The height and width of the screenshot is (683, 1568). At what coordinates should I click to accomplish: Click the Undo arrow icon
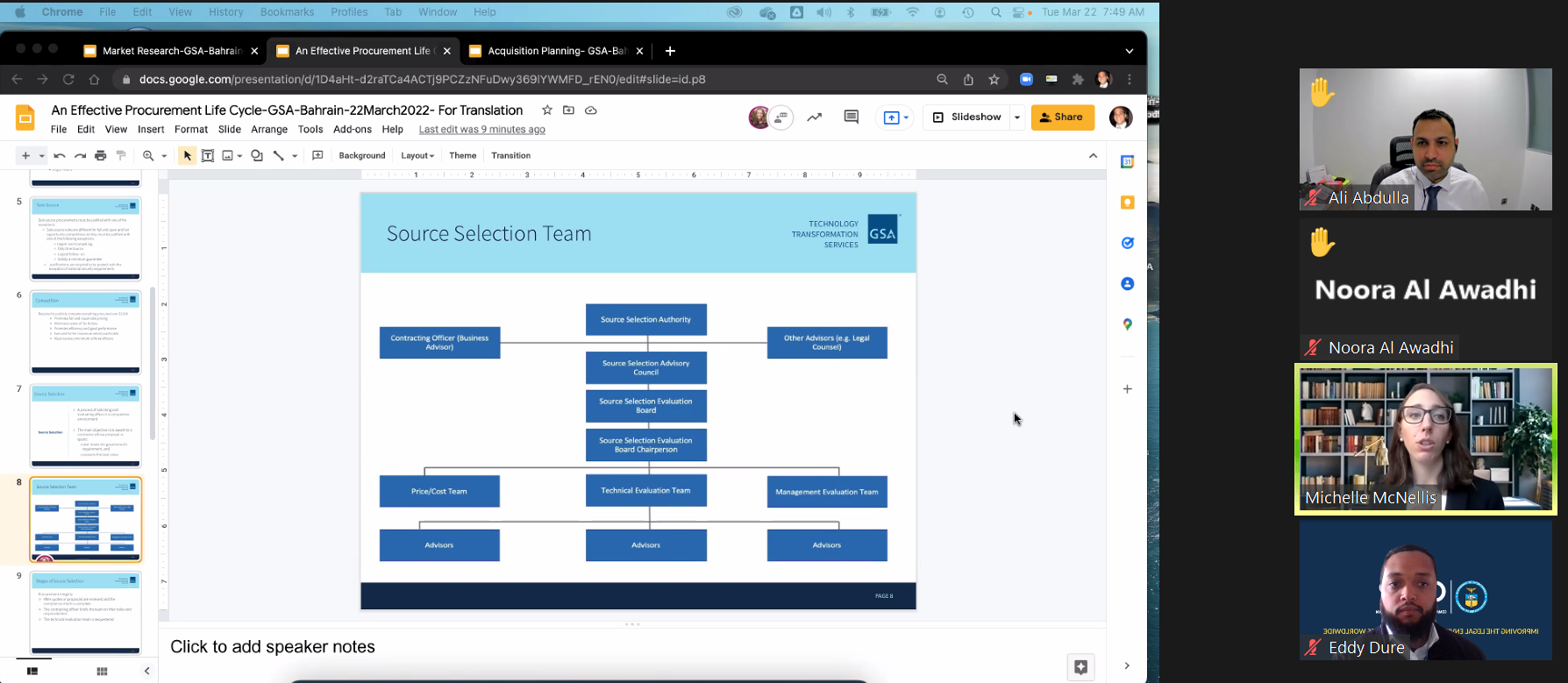60,155
